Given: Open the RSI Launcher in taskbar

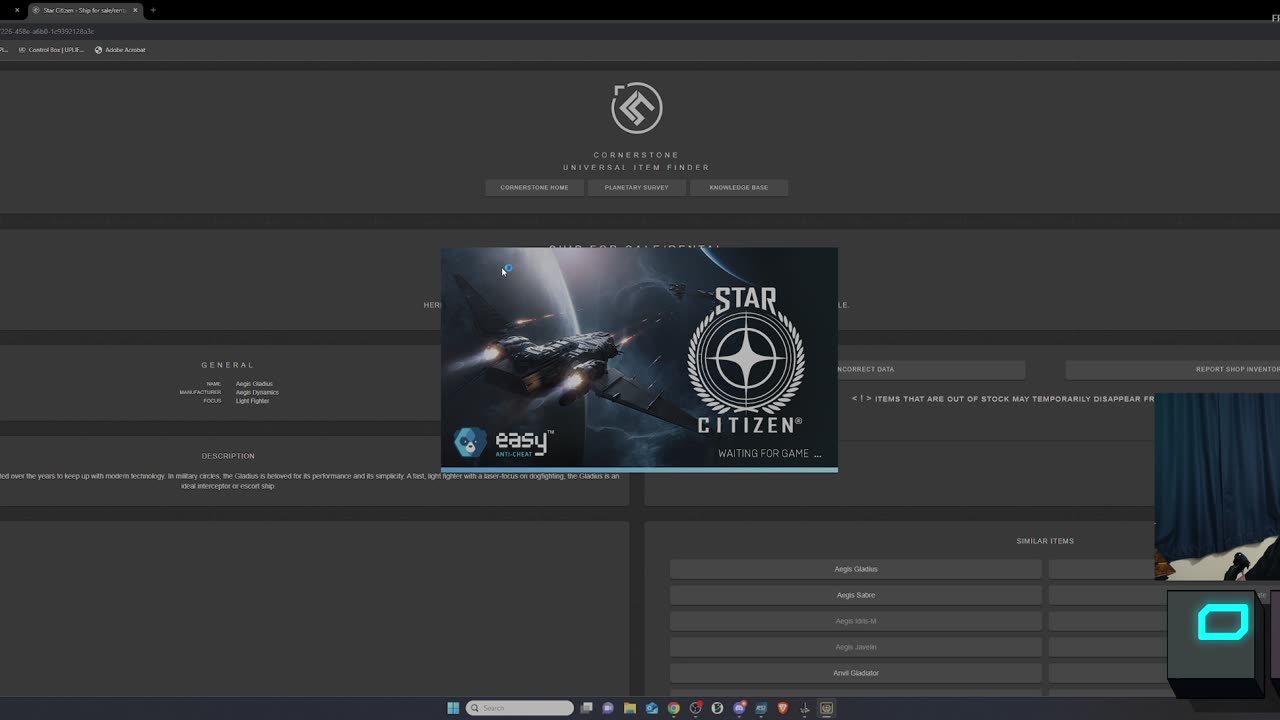Looking at the screenshot, I should [761, 708].
